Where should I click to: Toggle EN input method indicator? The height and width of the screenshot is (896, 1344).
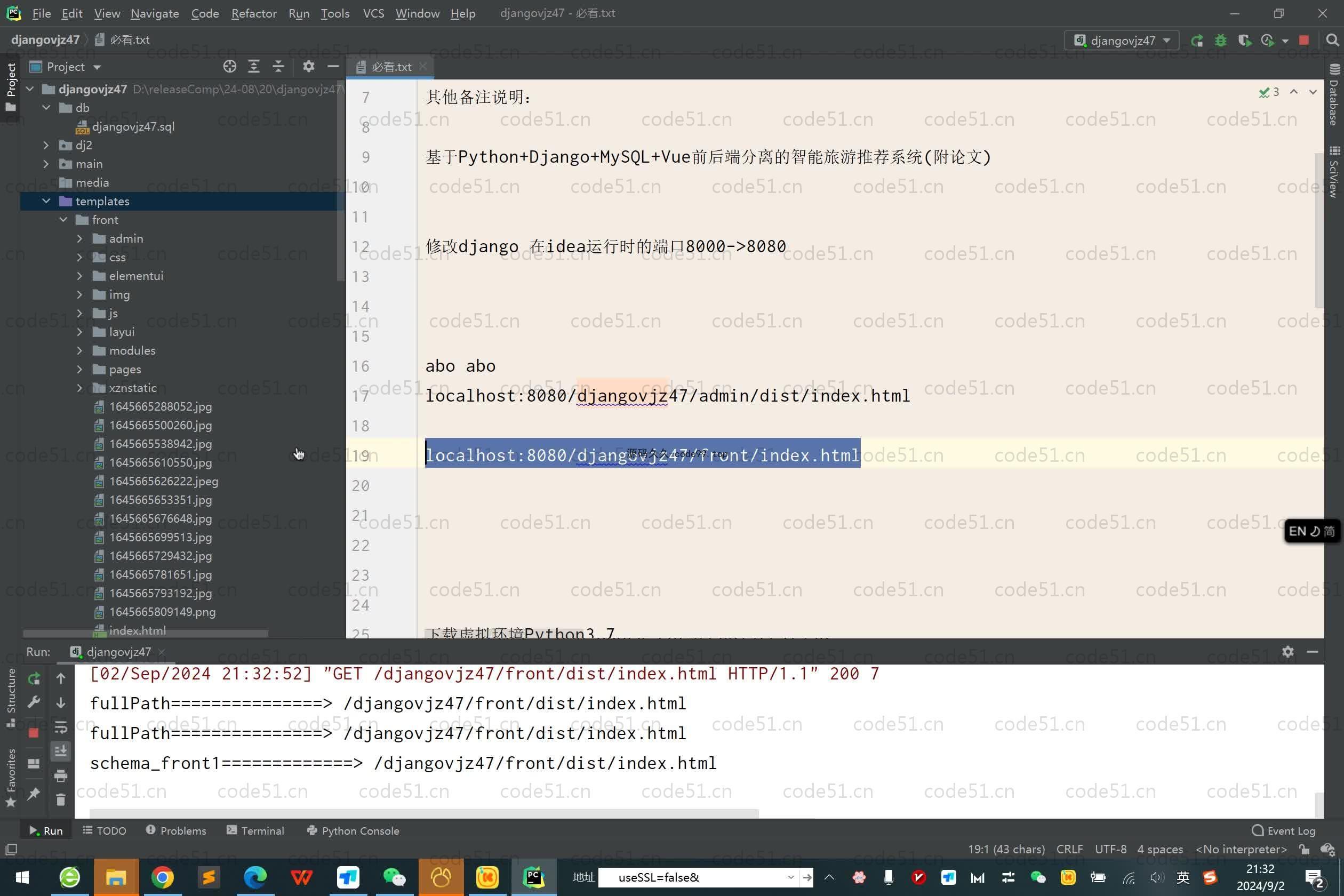pos(1312,531)
